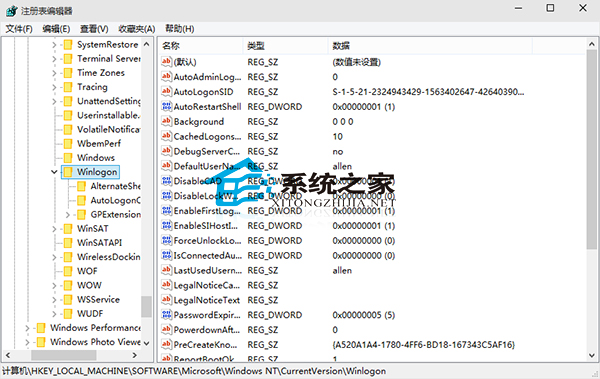Click values list scroll up arrow

click(592, 44)
